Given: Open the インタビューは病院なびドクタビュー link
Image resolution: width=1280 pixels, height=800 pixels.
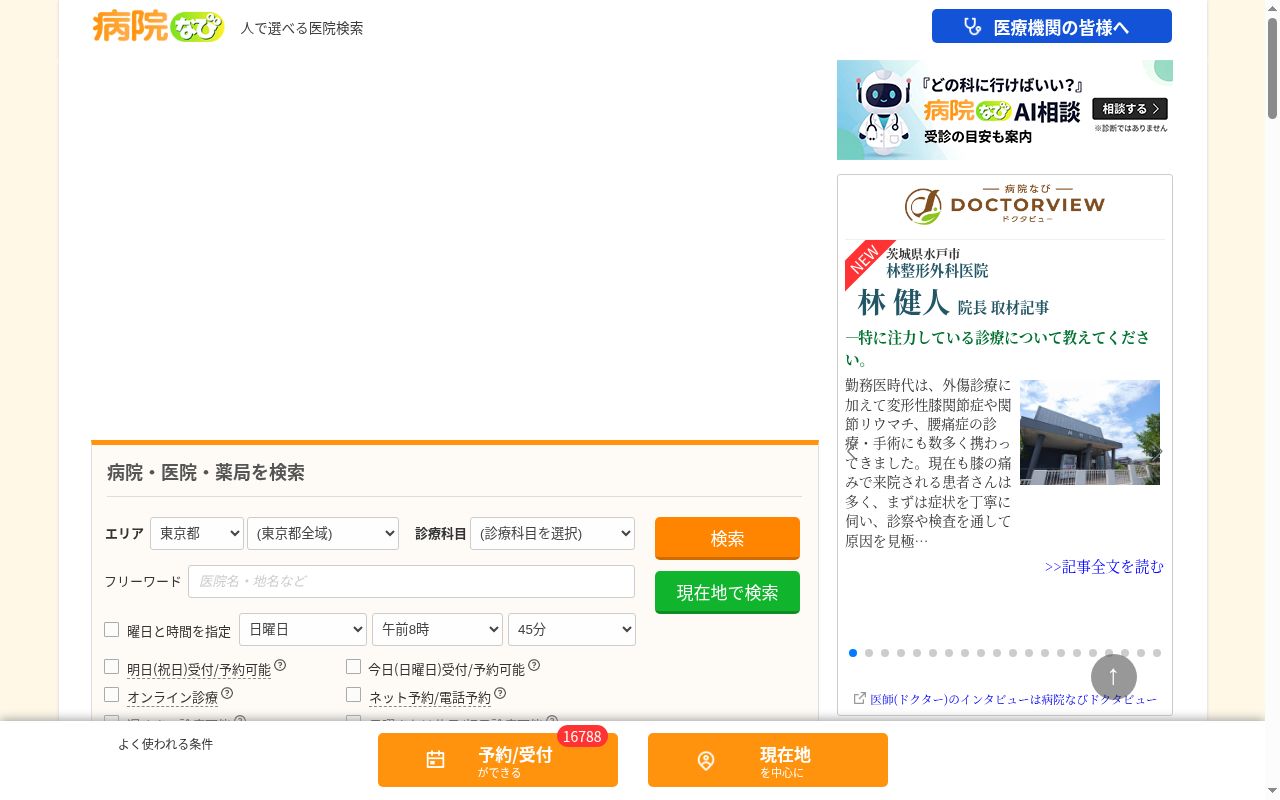Looking at the screenshot, I should (x=1014, y=700).
